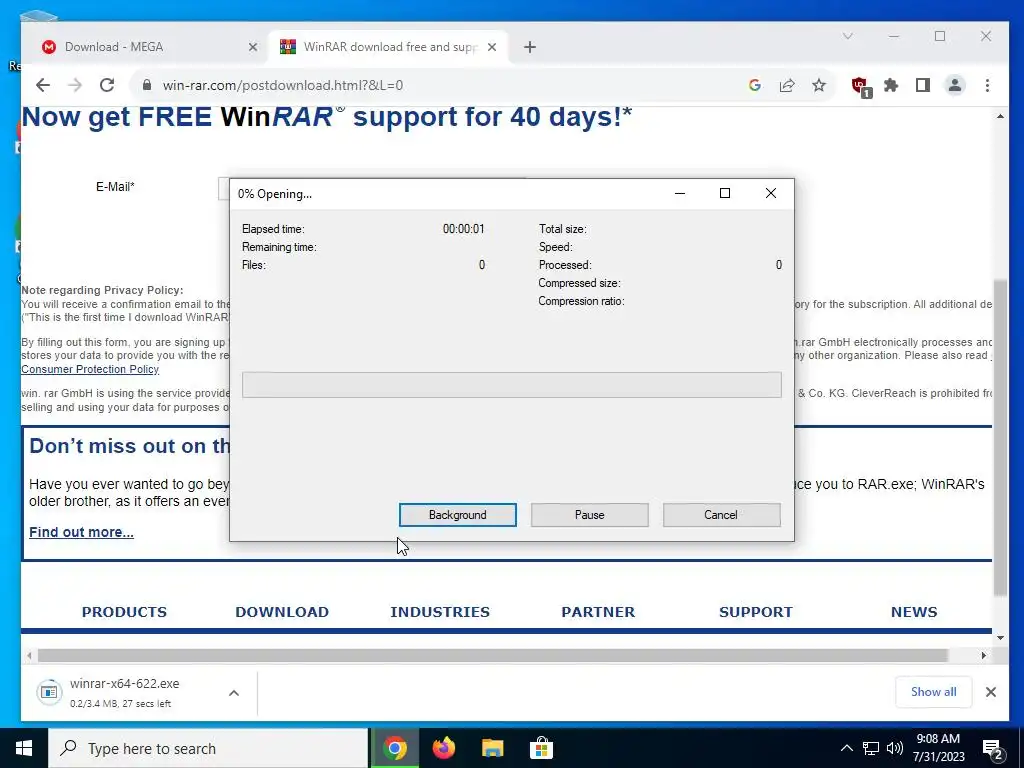Open the NEWS menu

click(x=914, y=612)
